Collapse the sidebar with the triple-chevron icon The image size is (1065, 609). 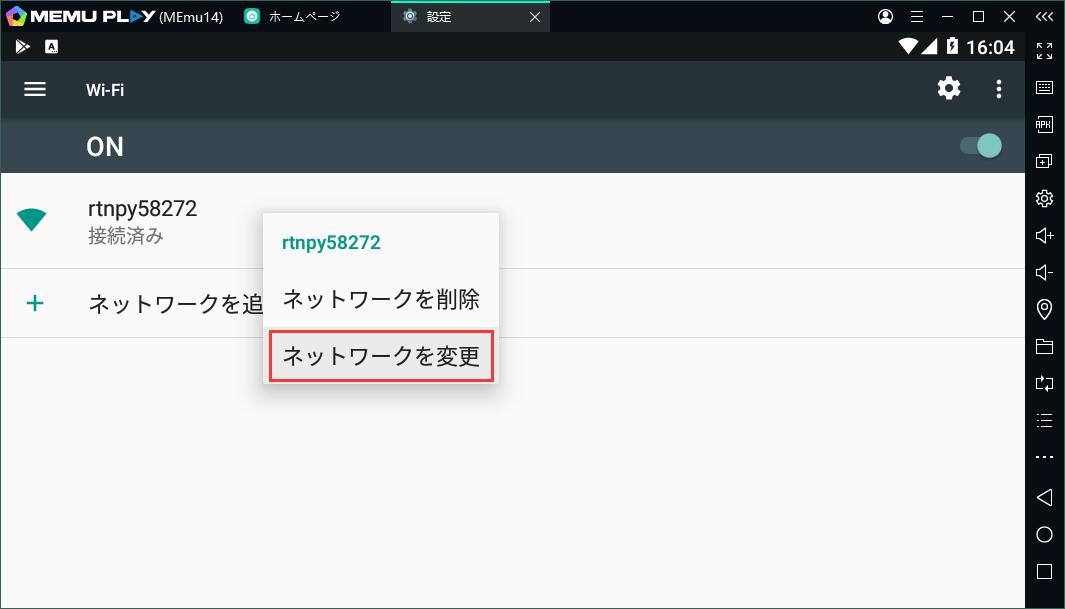[x=1044, y=17]
